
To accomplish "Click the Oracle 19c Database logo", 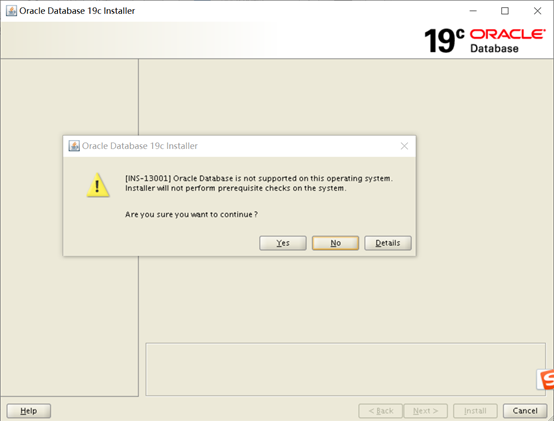I will coord(485,41).
